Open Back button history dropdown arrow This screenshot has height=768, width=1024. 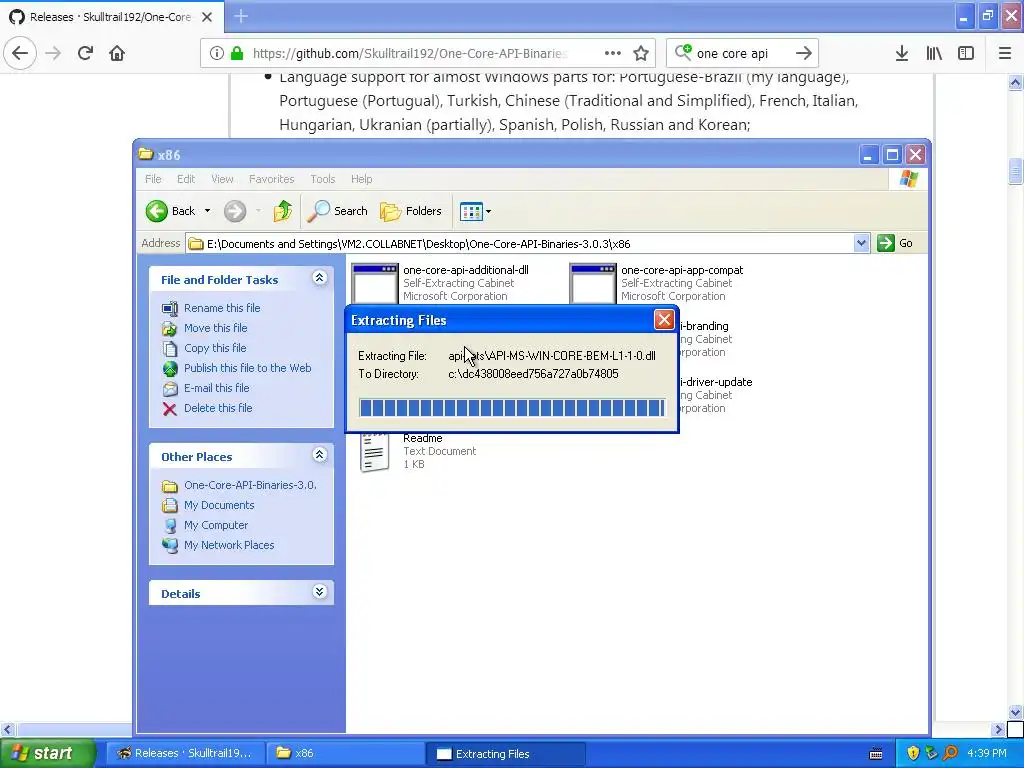point(208,211)
